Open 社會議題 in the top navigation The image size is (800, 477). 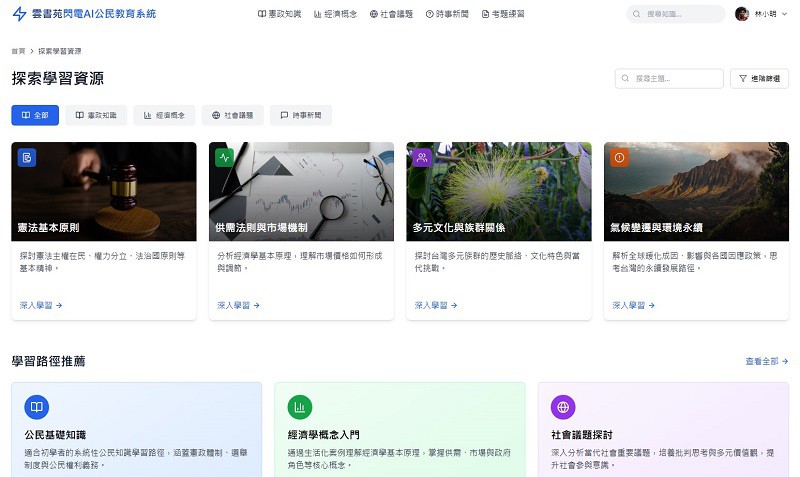[x=391, y=14]
